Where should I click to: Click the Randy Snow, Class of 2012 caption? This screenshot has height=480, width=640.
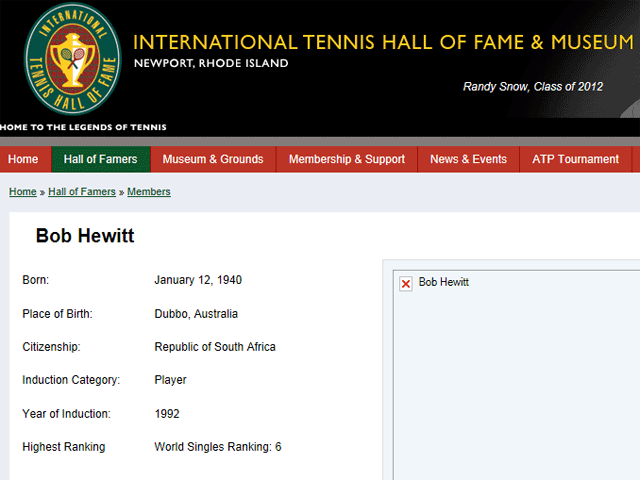tap(533, 87)
